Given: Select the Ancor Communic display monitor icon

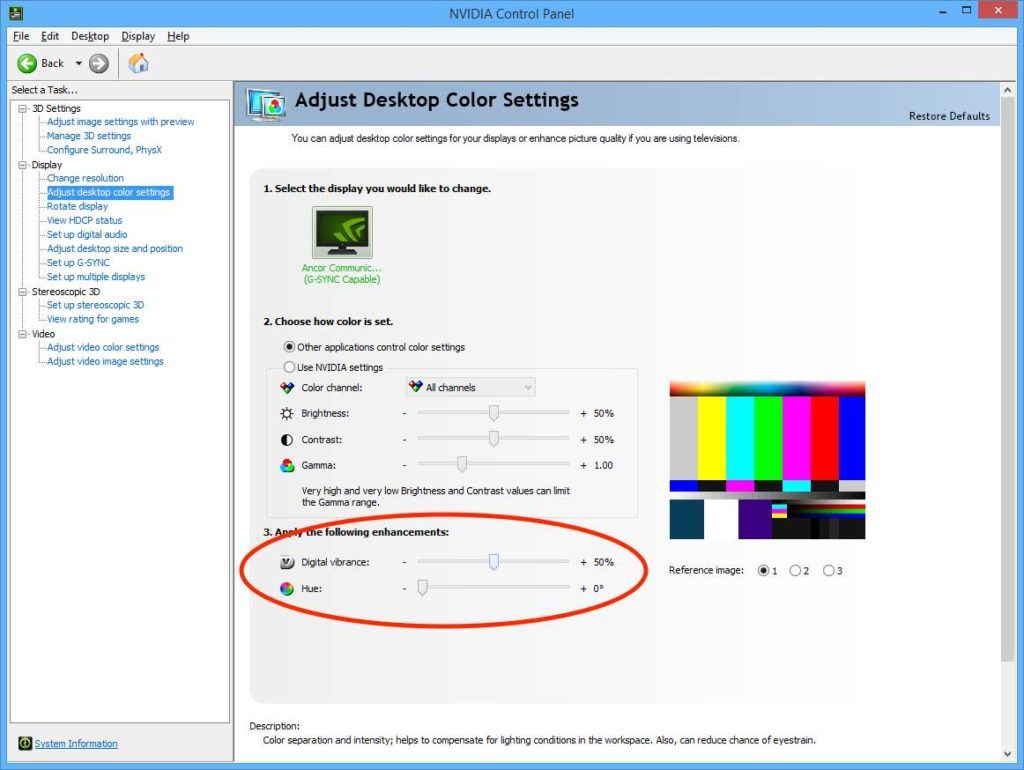Looking at the screenshot, I should (342, 233).
